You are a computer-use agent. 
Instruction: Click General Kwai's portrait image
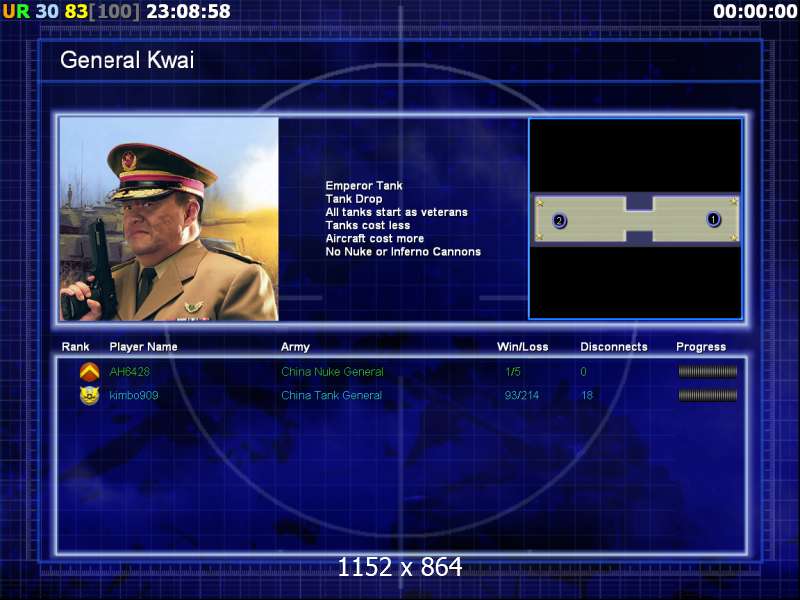tap(169, 219)
